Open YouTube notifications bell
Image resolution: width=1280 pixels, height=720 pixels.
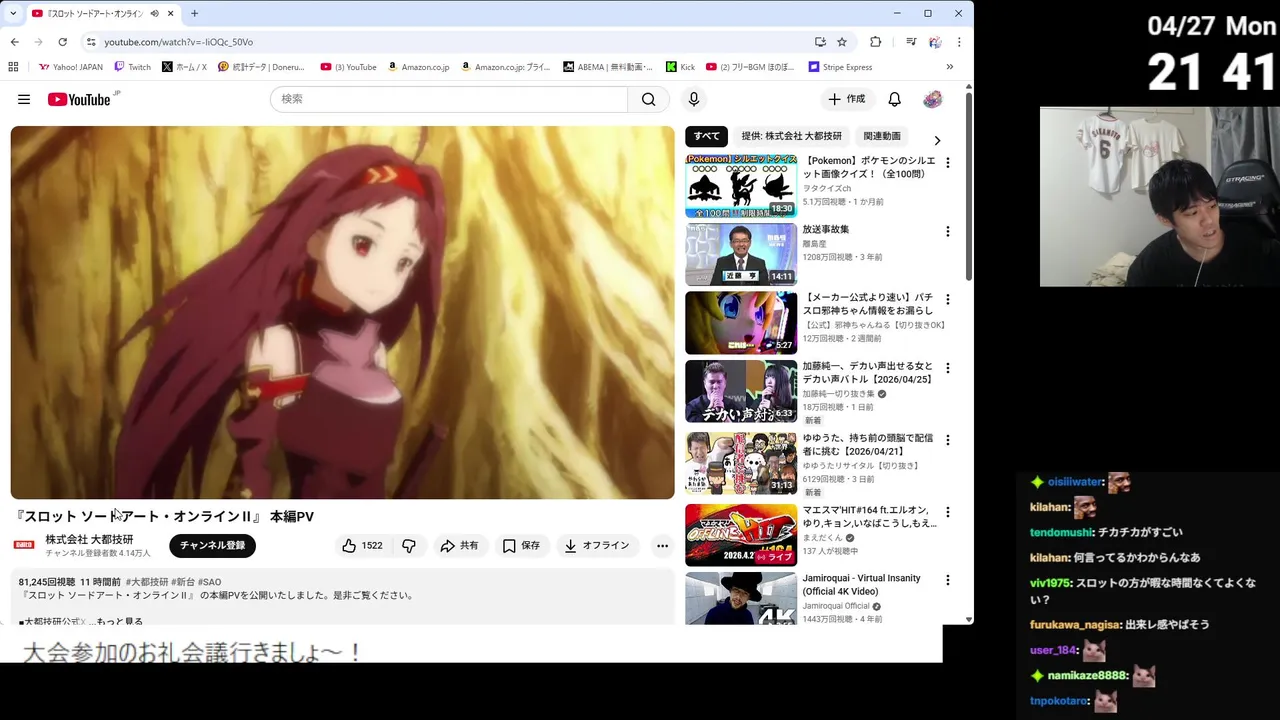(x=895, y=99)
